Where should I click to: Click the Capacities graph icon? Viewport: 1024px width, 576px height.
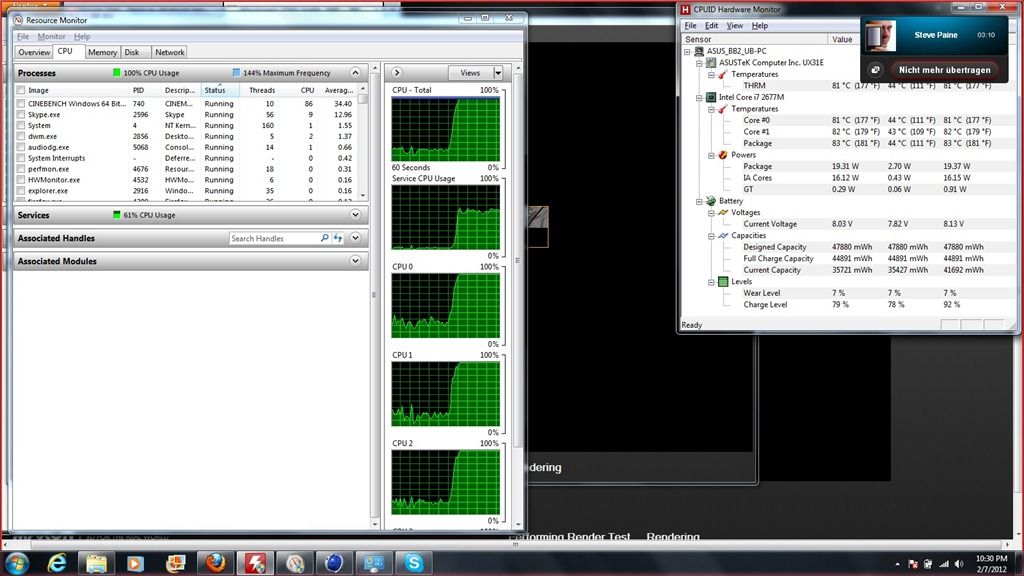(x=723, y=236)
